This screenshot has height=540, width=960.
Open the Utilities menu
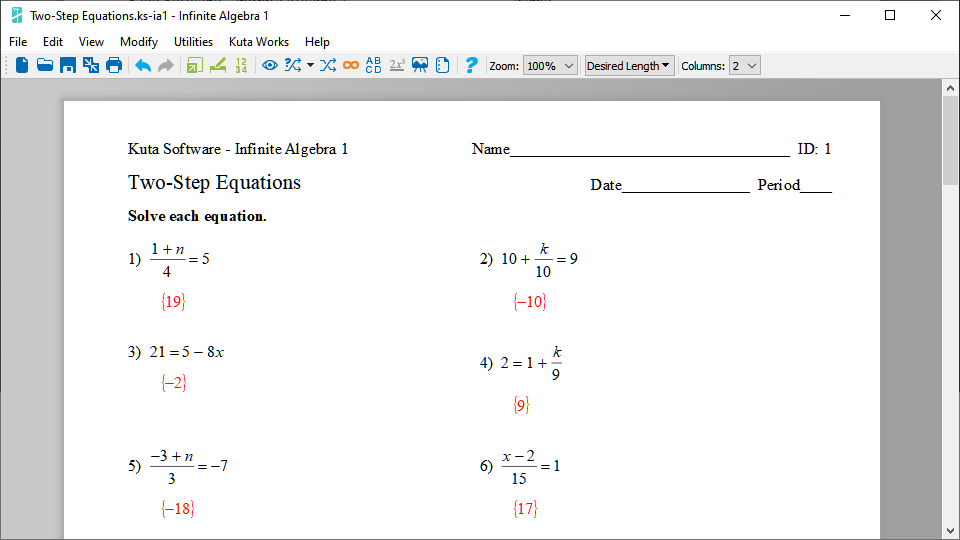(x=193, y=42)
